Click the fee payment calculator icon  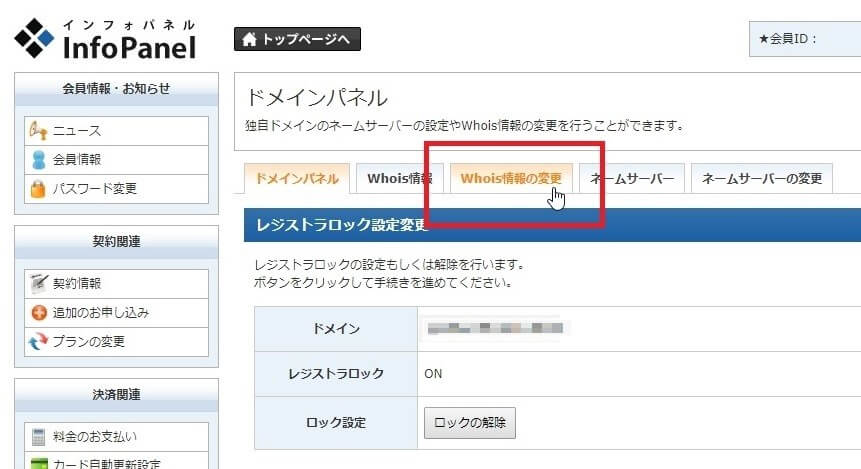(x=38, y=436)
